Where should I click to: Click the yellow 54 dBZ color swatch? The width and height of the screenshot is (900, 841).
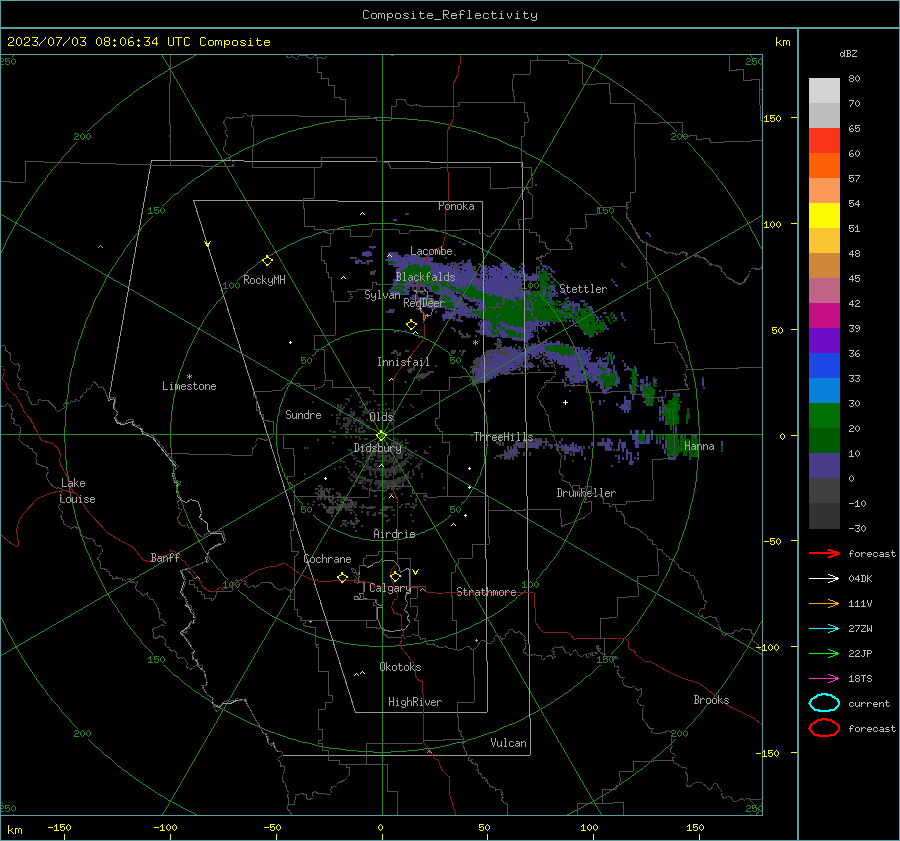824,215
